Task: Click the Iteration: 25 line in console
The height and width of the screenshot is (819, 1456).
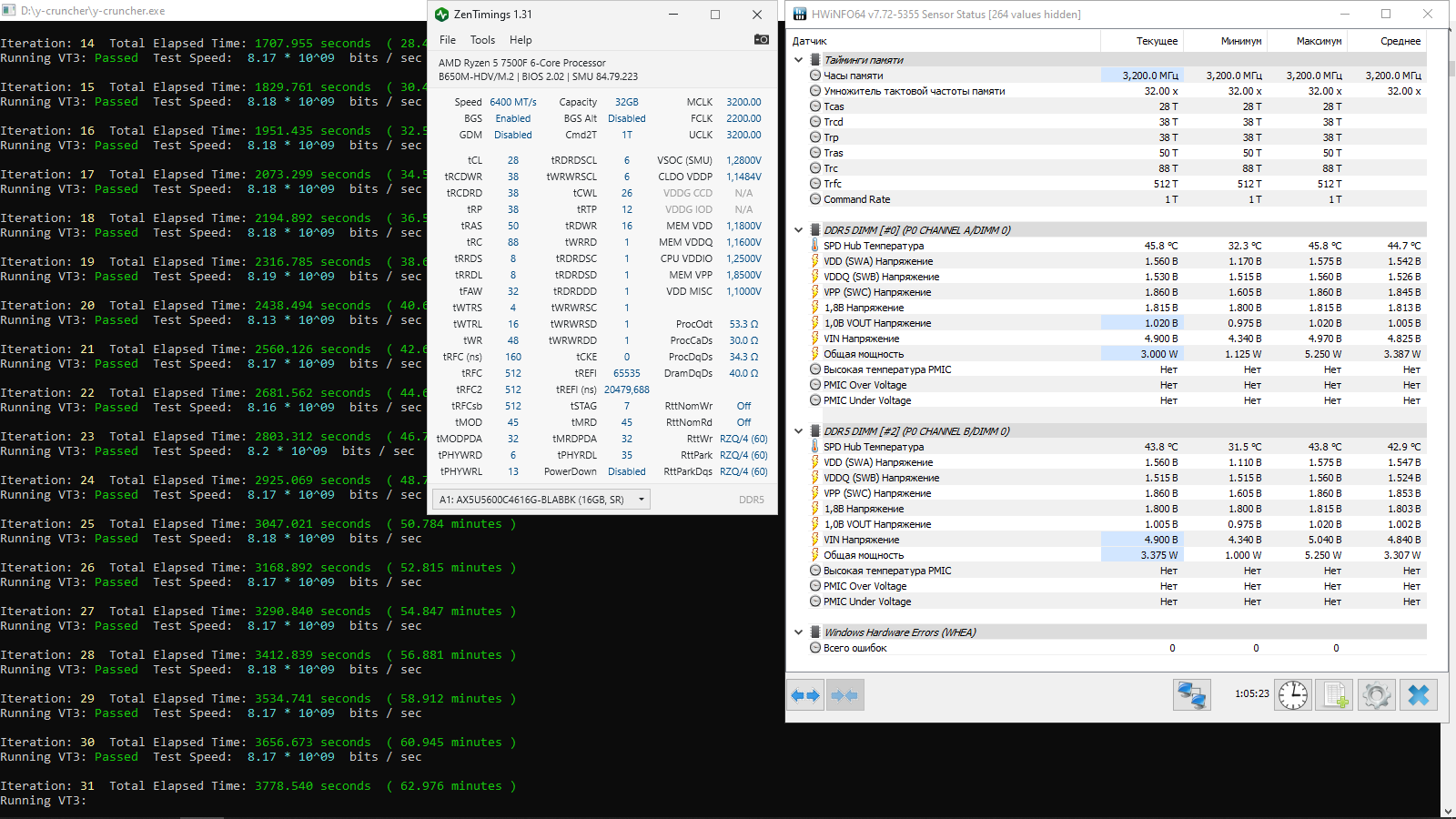Action: [x=258, y=523]
